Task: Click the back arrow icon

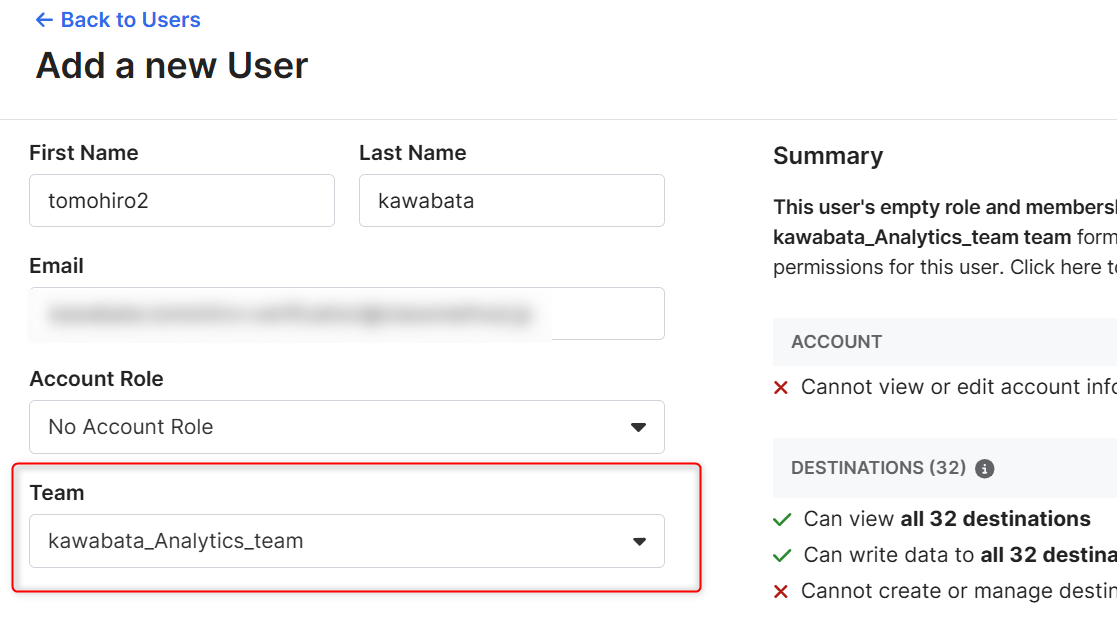Action: 44,20
